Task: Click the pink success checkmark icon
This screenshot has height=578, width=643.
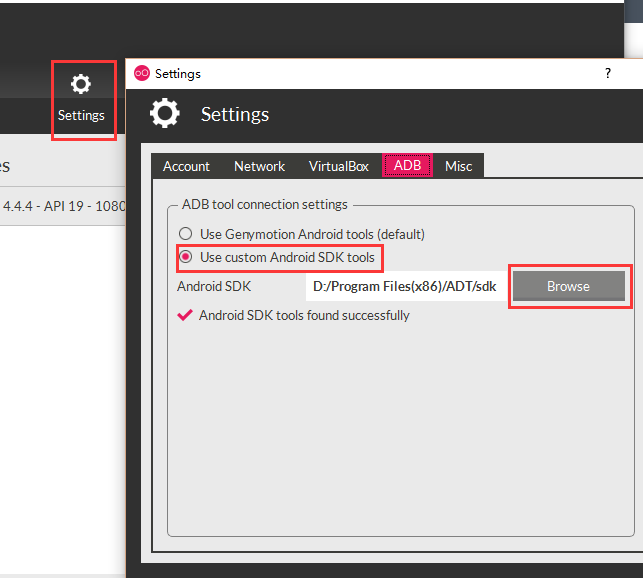Action: (185, 315)
